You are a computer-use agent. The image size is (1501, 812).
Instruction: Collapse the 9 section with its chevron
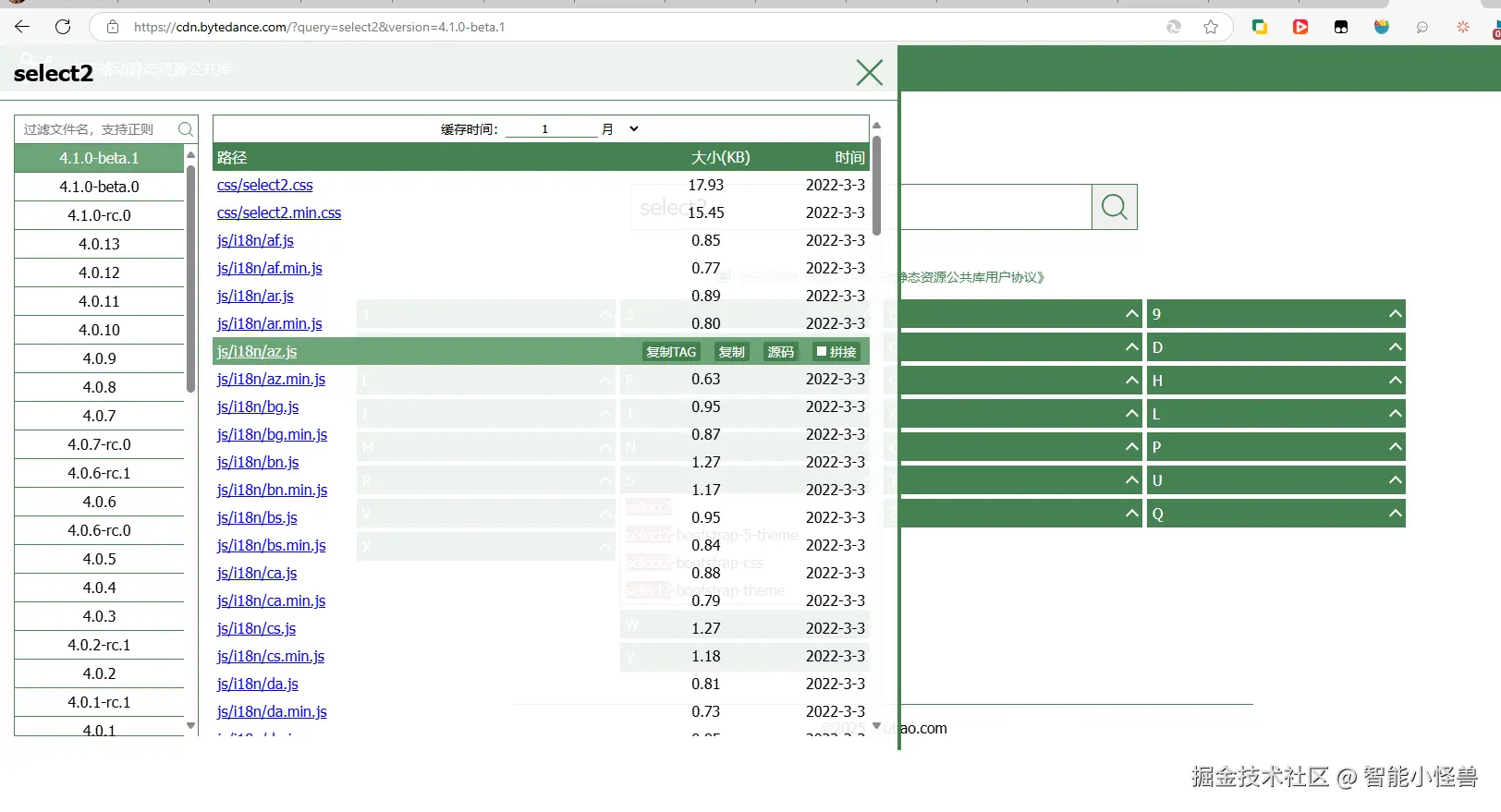point(1396,314)
